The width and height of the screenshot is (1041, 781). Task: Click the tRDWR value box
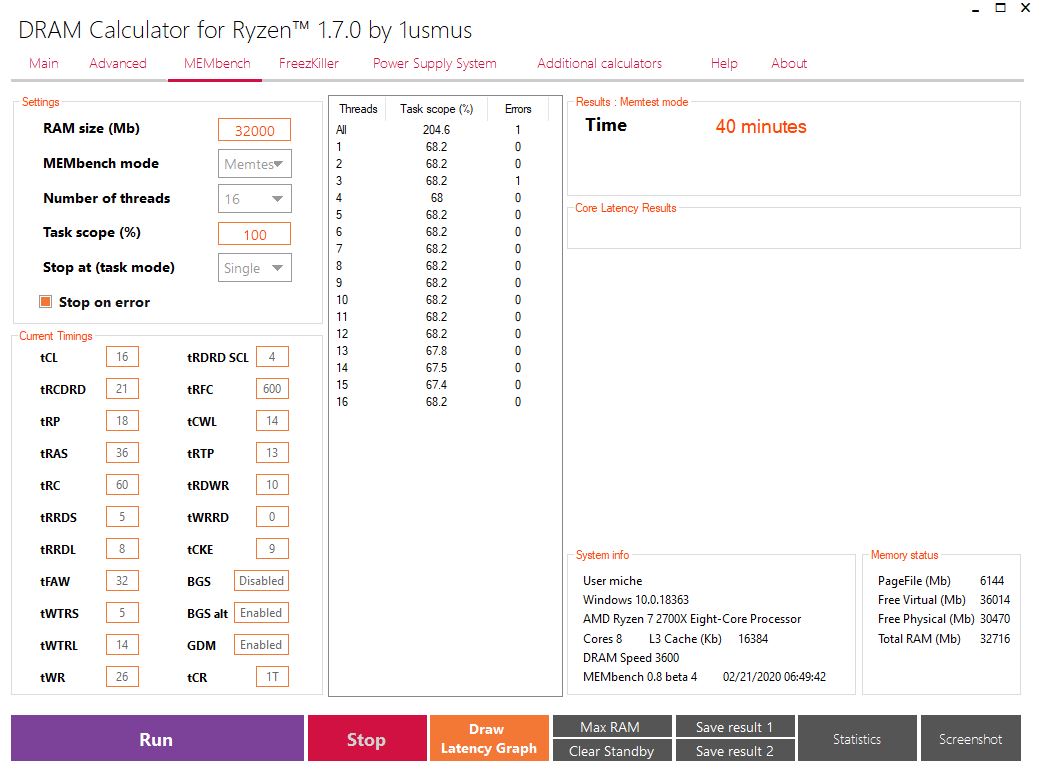click(272, 484)
